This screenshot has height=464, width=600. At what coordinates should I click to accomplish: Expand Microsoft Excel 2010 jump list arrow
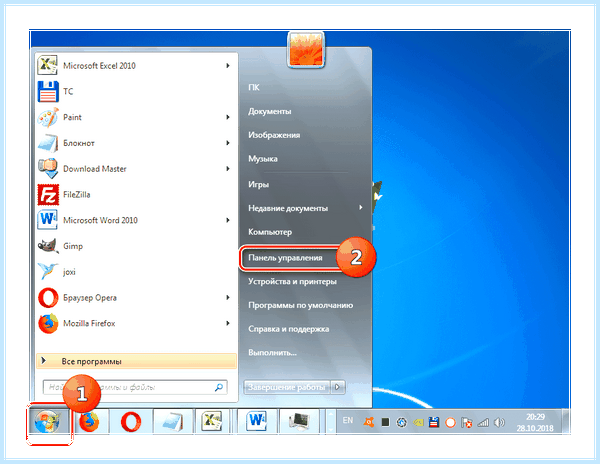pos(228,66)
